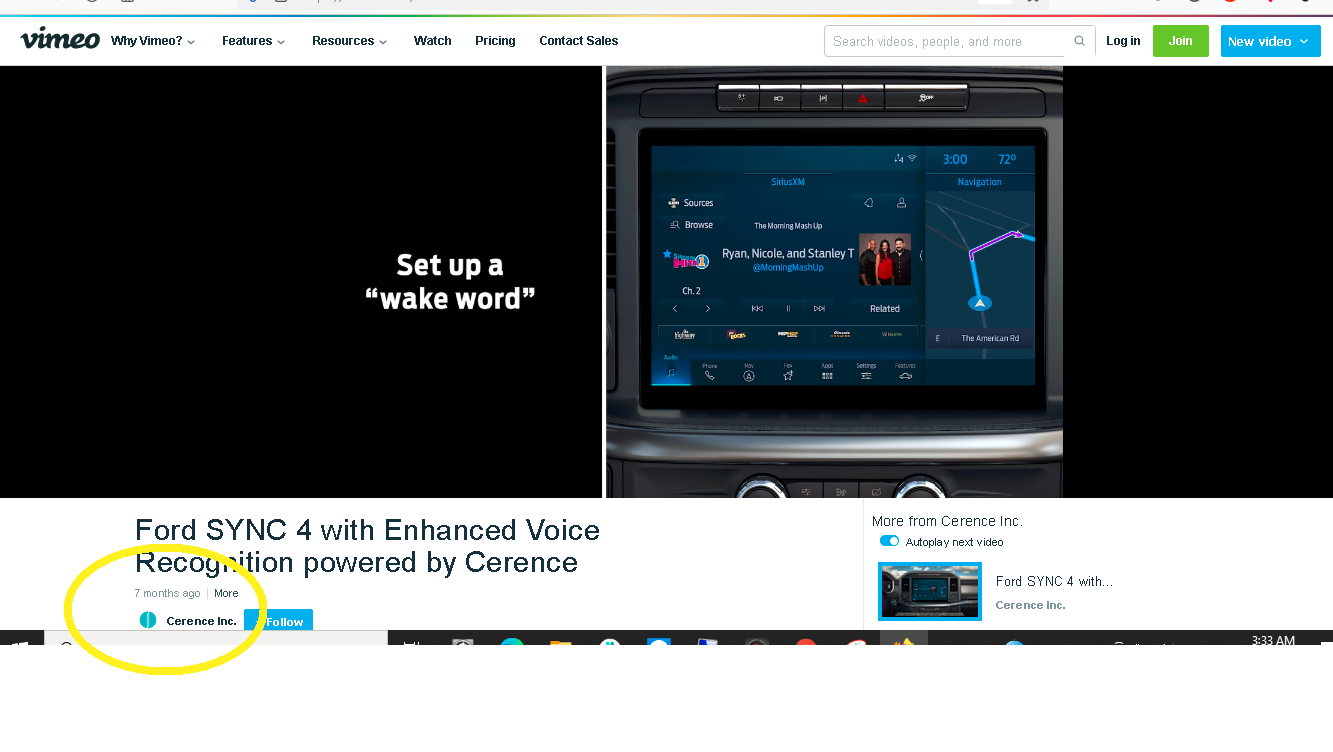
Task: Select Contact Sales in the navigation
Action: [x=578, y=41]
